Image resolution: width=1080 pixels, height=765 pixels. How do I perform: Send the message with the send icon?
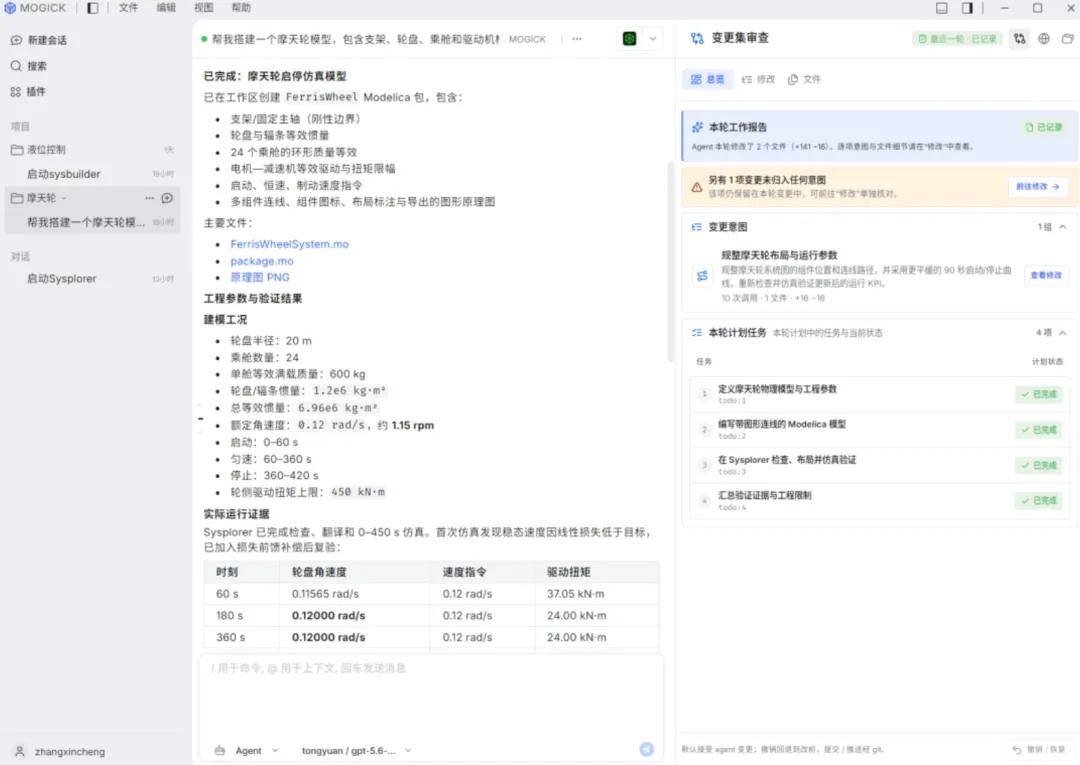click(646, 749)
